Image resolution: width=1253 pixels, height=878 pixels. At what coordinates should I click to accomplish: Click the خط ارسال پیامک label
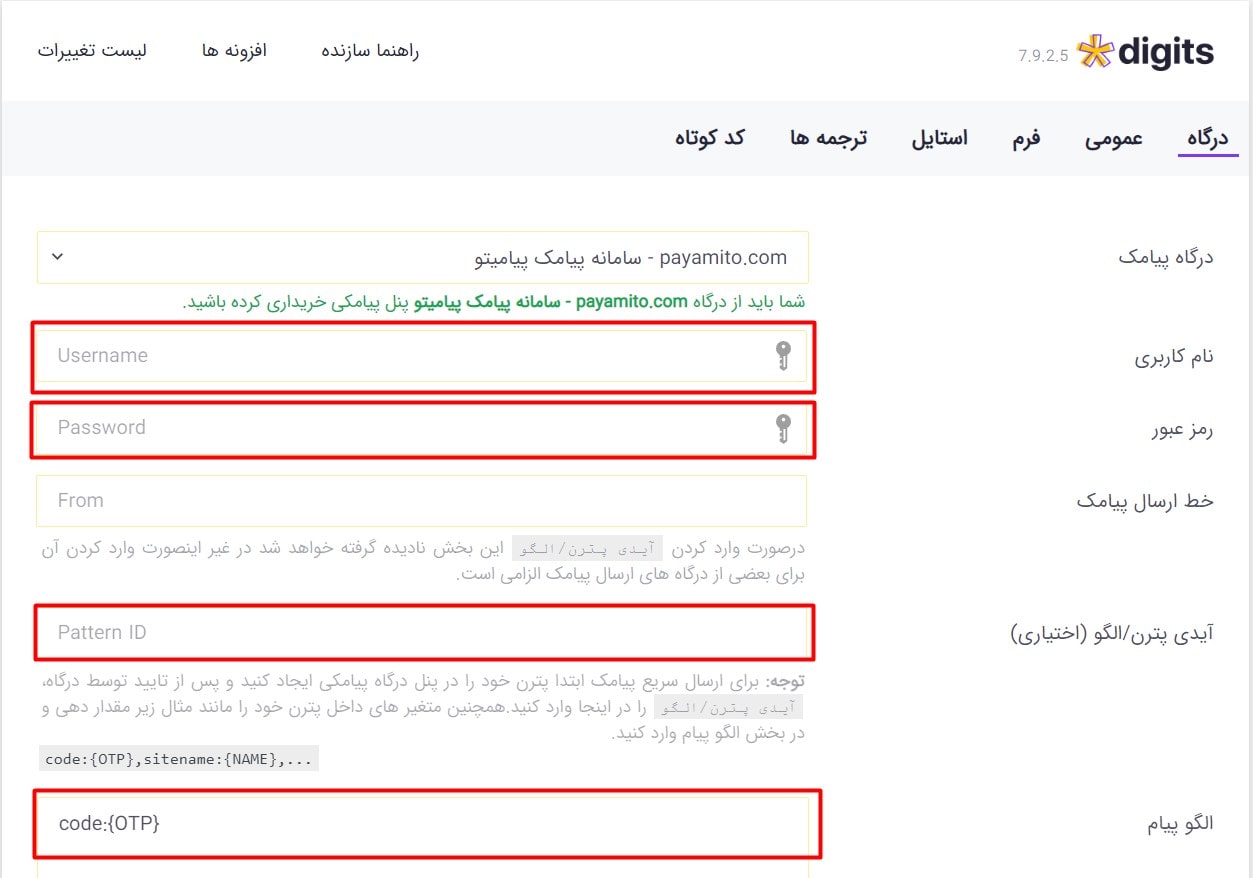click(x=1145, y=501)
